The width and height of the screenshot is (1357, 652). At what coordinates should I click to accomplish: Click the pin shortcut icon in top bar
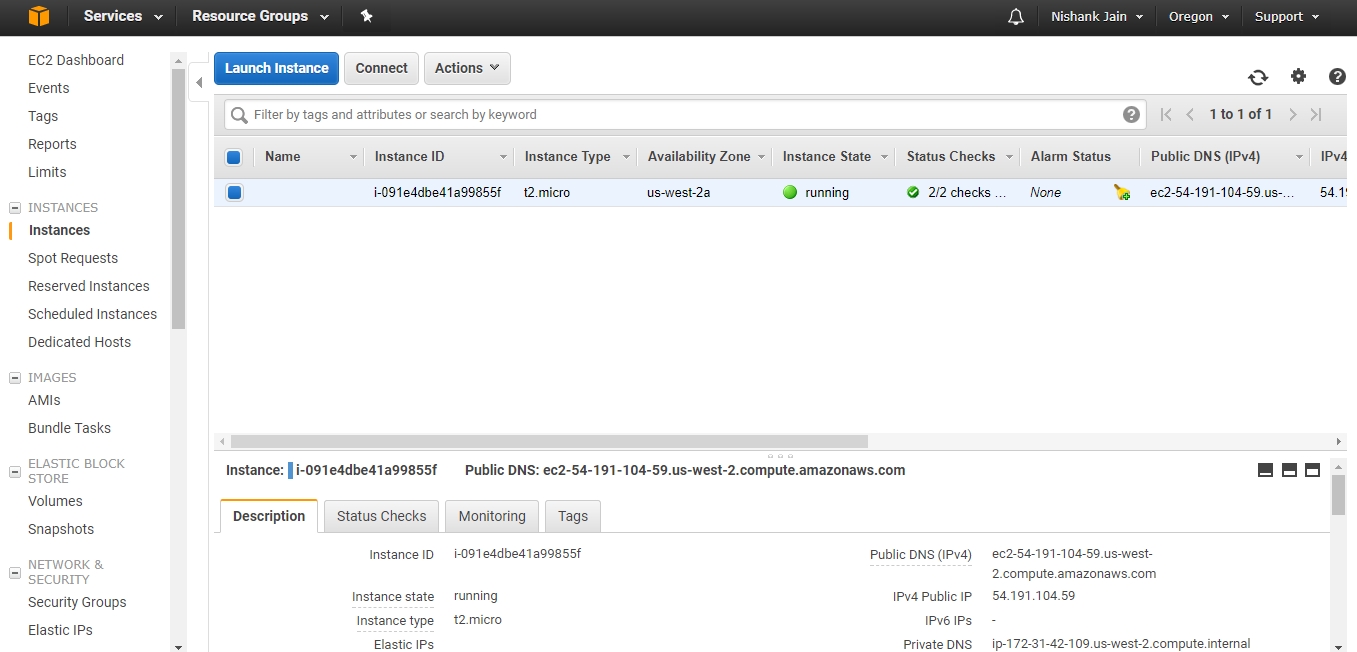click(x=366, y=17)
